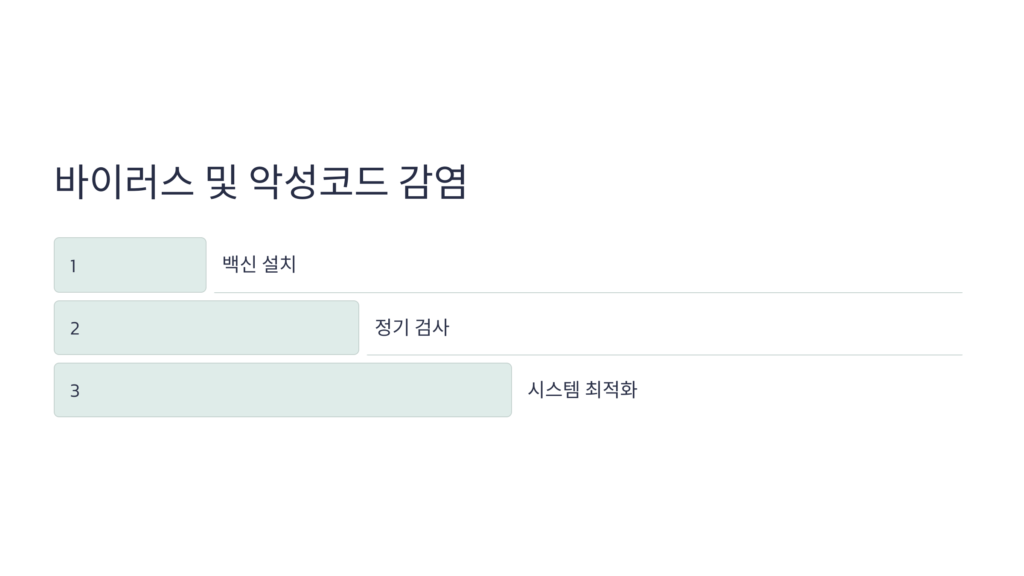Click the word "감염" in the title

432,182
